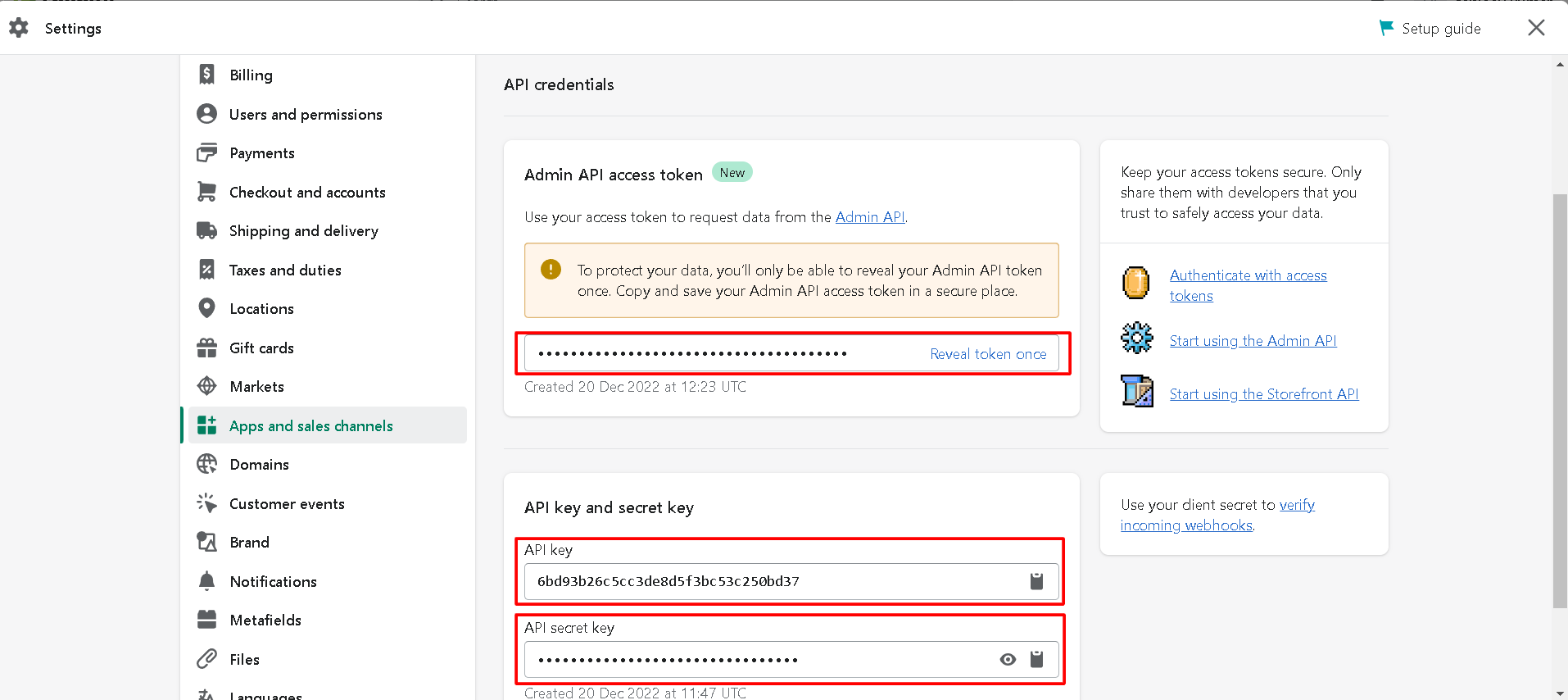Click Reveal token once
Screen dimensions: 1568x700
988,354
